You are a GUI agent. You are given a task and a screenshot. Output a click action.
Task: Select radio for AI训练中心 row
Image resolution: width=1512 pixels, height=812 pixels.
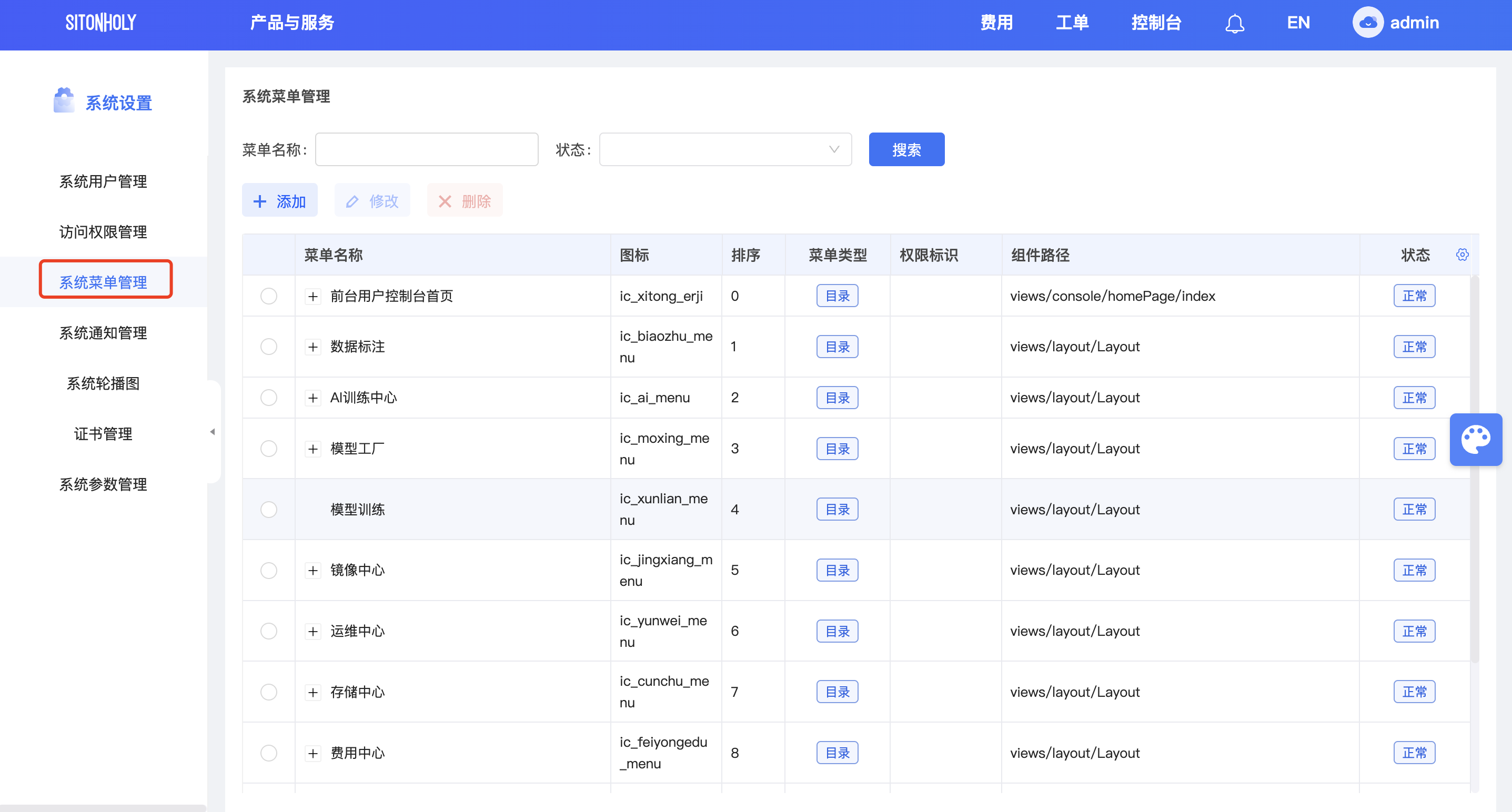269,398
